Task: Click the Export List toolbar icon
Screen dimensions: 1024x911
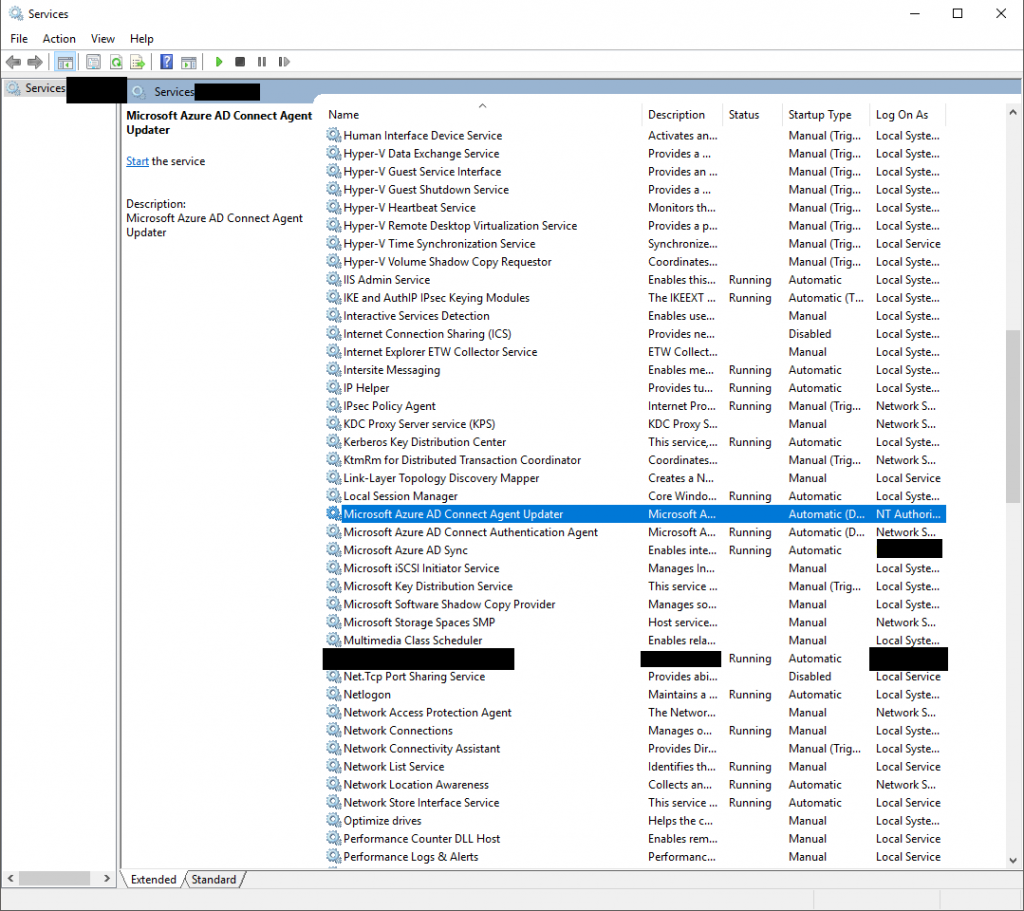Action: (137, 62)
